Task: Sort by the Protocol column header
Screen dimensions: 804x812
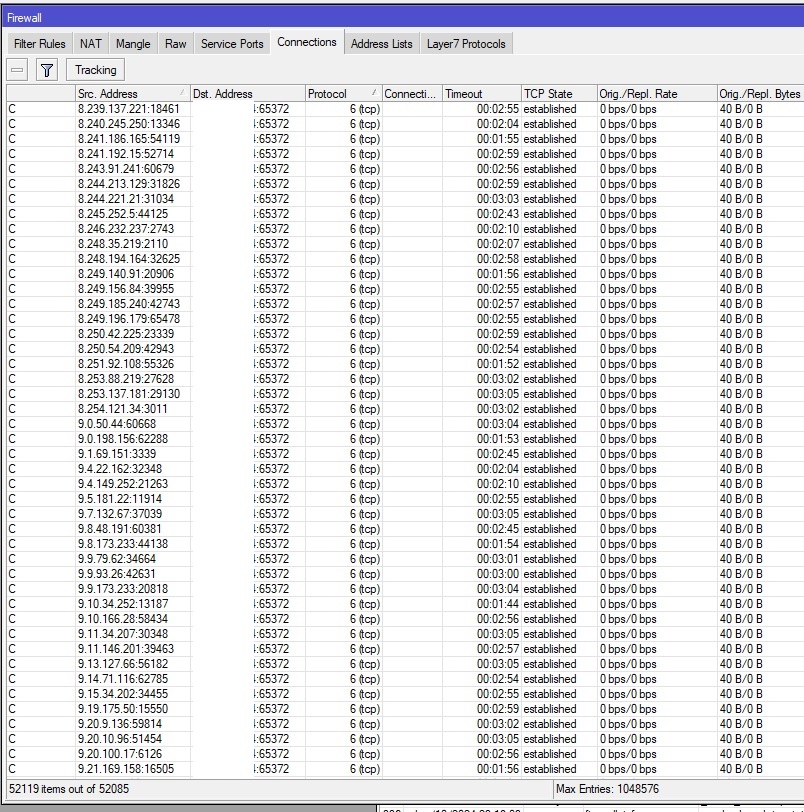Action: click(343, 94)
